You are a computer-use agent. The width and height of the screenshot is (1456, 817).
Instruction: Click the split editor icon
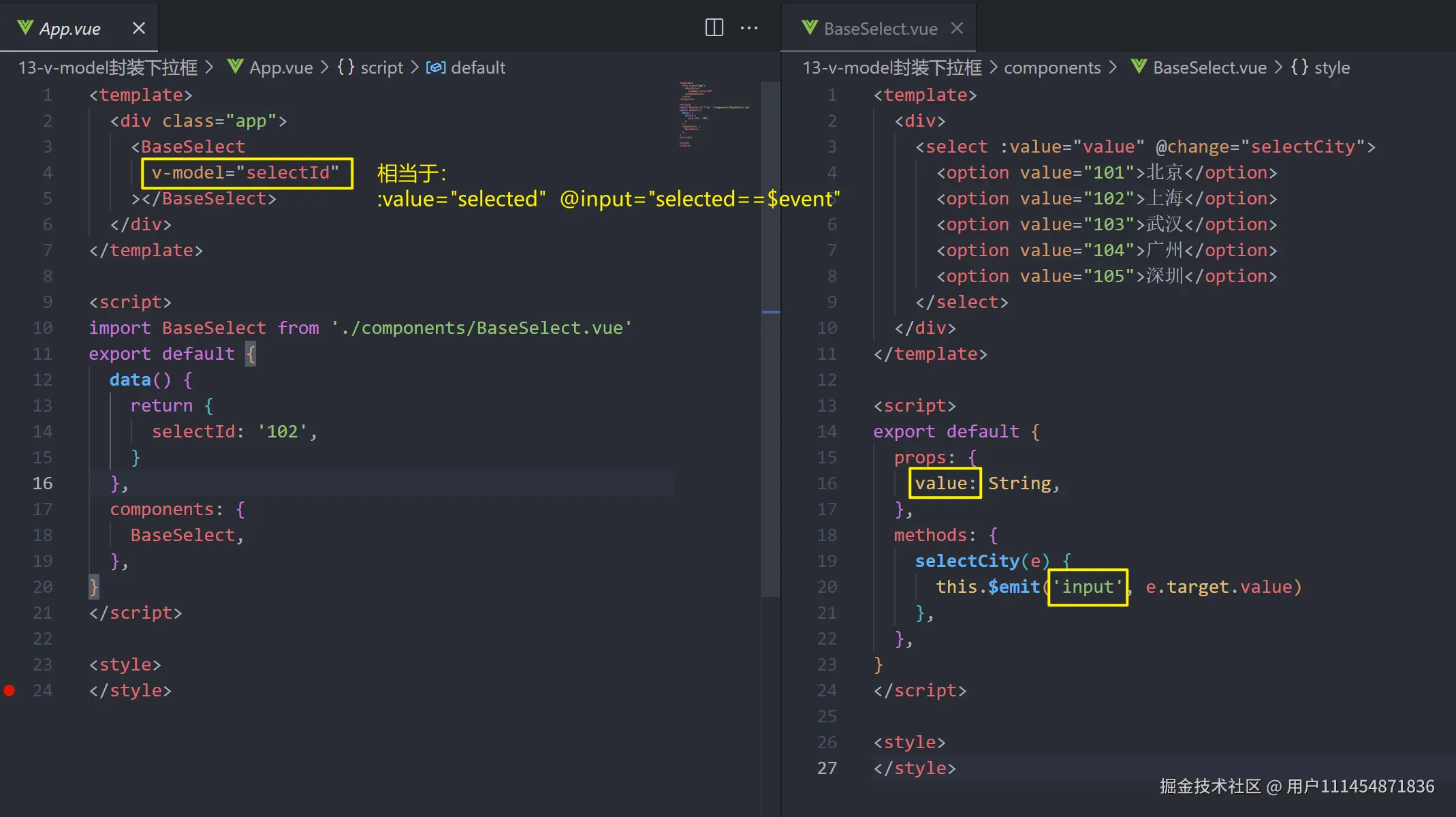[714, 28]
